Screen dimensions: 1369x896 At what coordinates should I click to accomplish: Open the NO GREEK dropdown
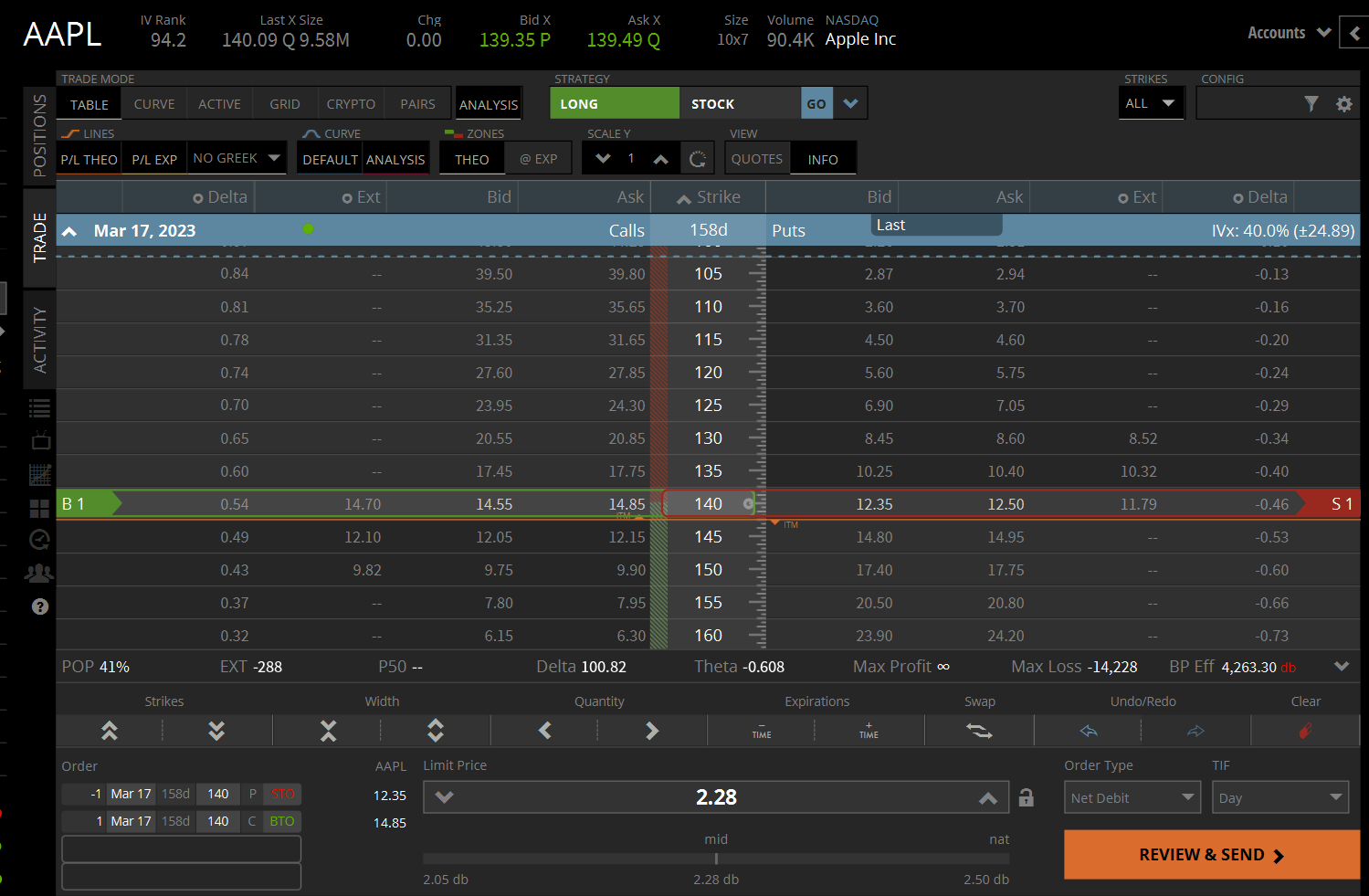coord(237,158)
